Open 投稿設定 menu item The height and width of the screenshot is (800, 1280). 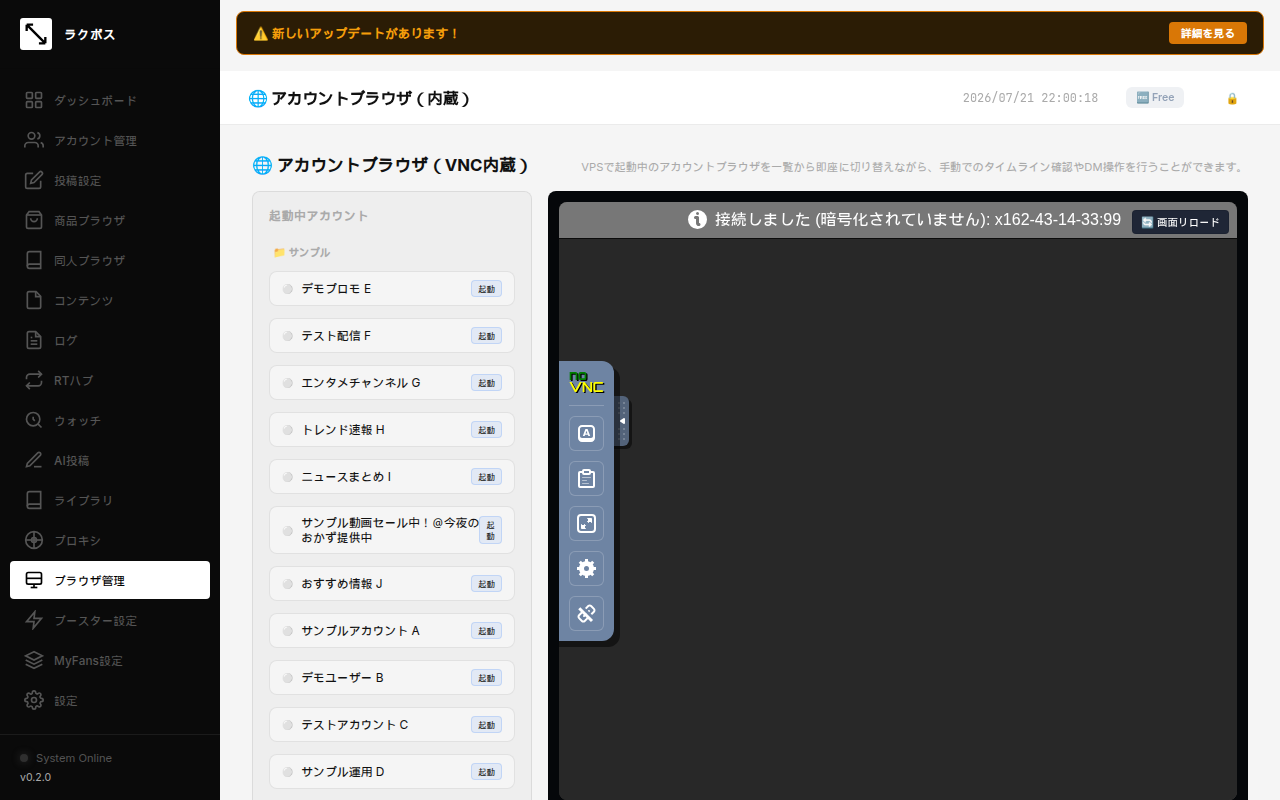pyautogui.click(x=110, y=180)
